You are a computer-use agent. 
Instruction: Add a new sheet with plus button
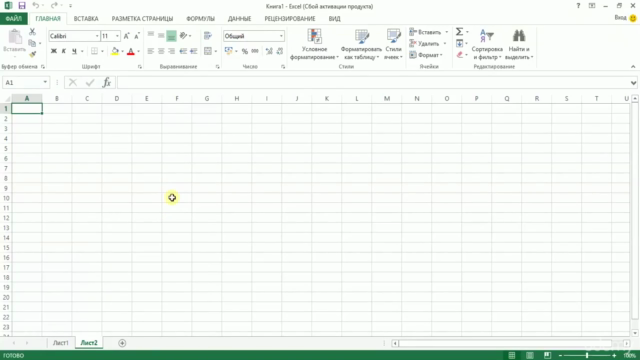(x=122, y=343)
